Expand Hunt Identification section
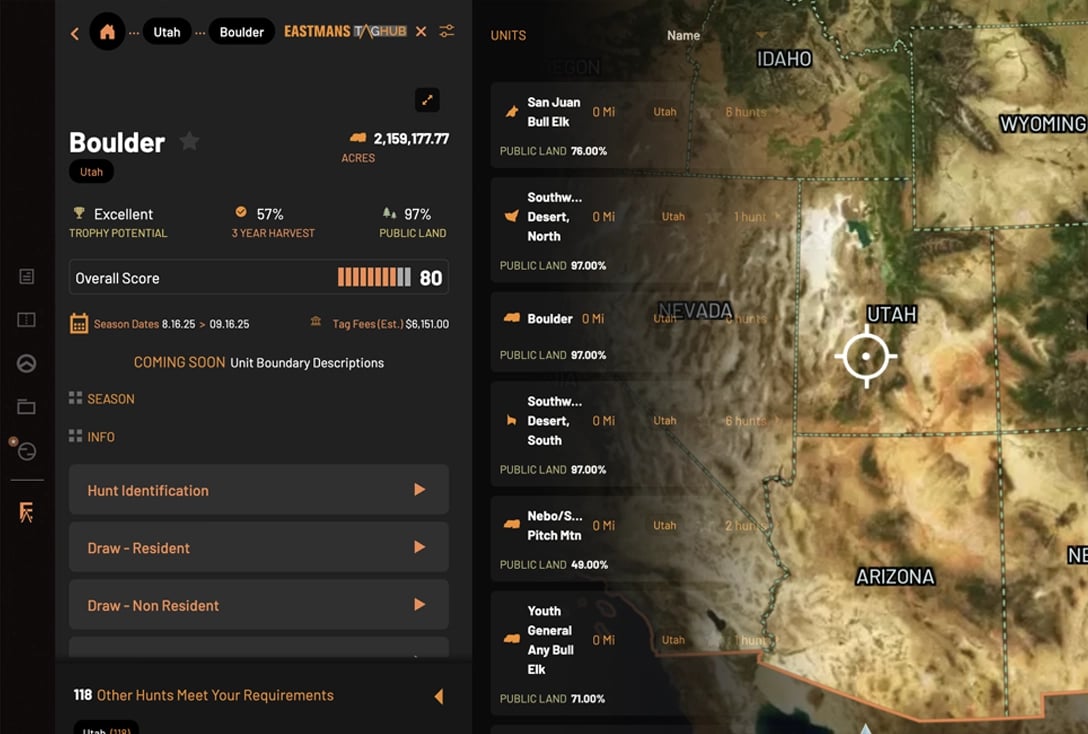The image size is (1088, 734). [259, 490]
